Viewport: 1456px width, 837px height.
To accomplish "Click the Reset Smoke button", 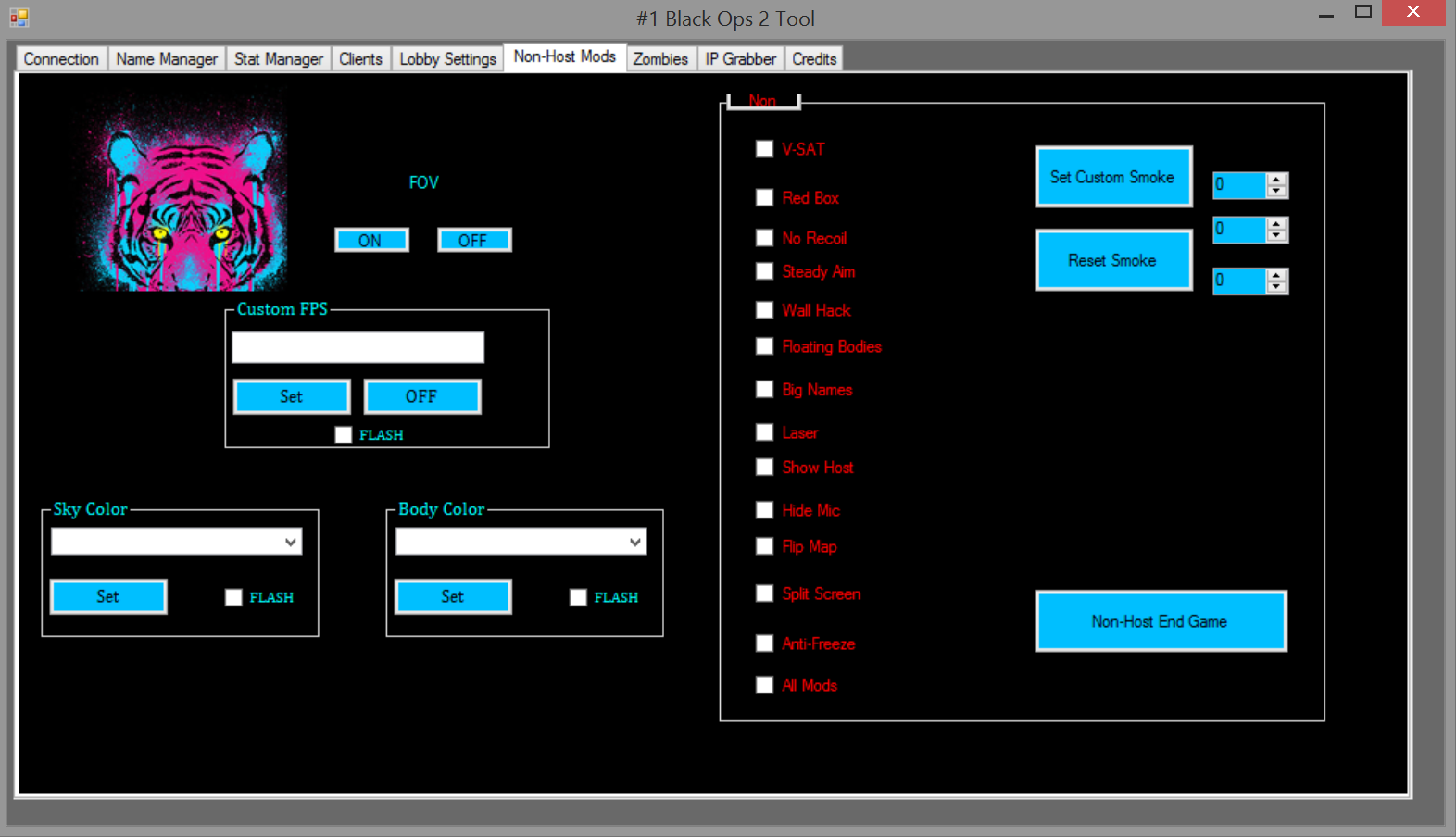I will (x=1113, y=260).
